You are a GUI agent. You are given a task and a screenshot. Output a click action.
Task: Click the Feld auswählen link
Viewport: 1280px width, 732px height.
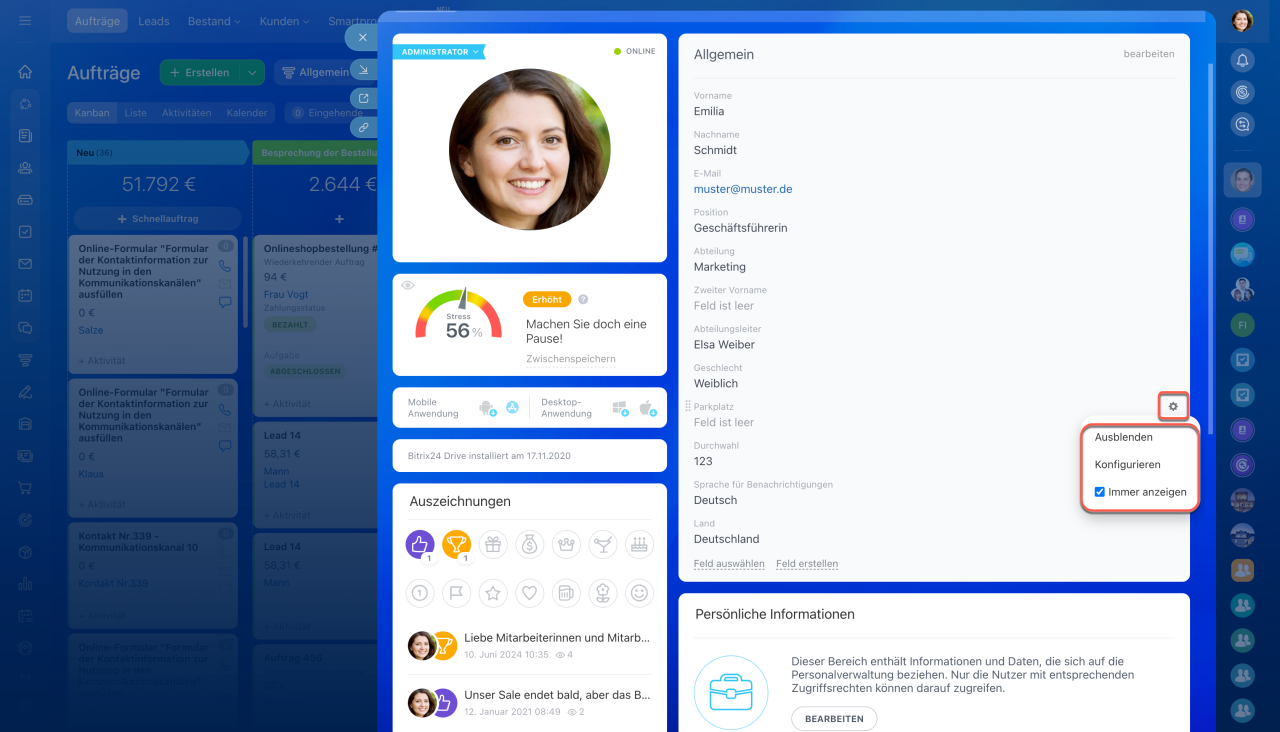tap(729, 564)
